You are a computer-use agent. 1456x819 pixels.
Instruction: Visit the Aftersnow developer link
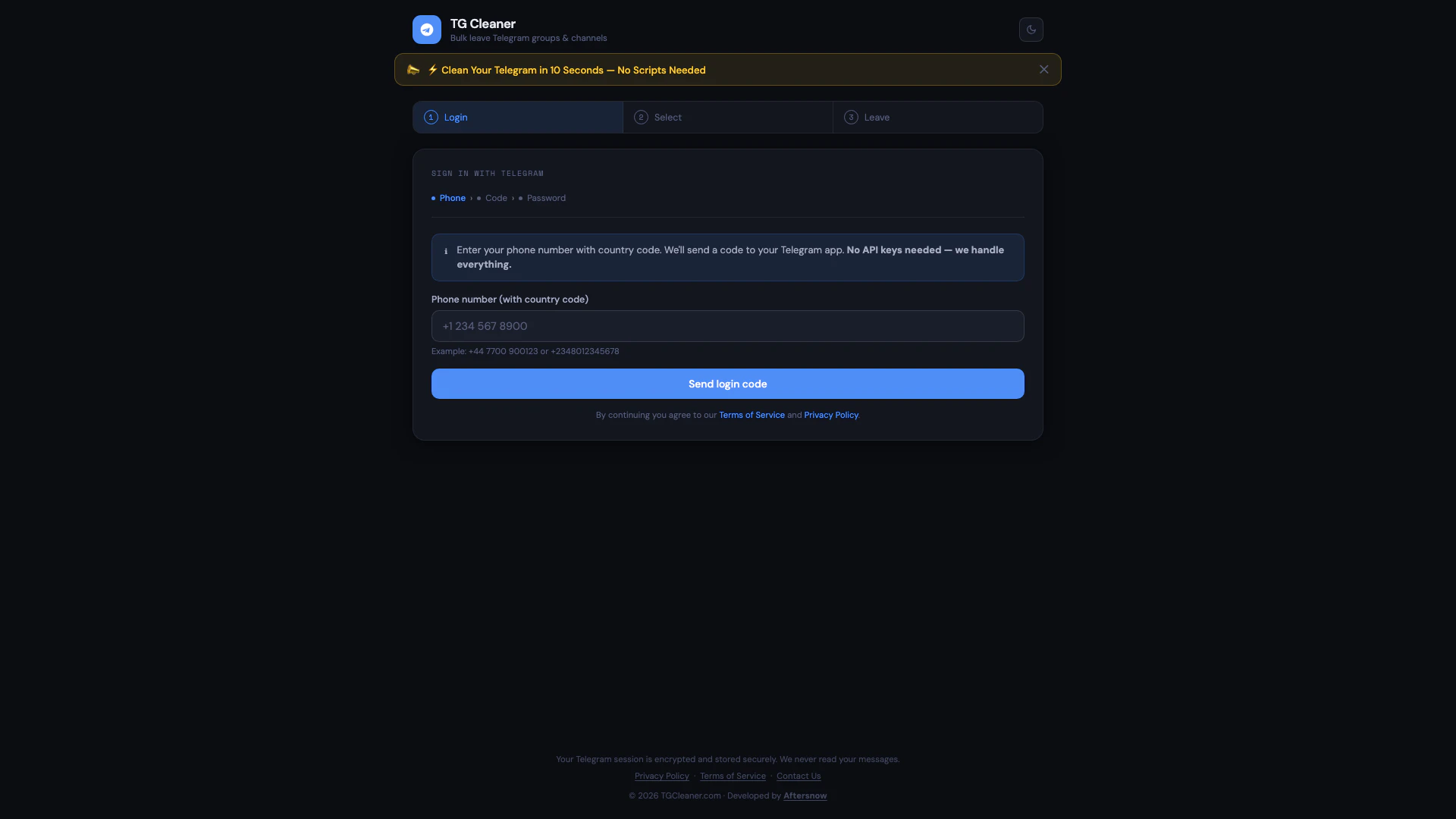click(805, 795)
